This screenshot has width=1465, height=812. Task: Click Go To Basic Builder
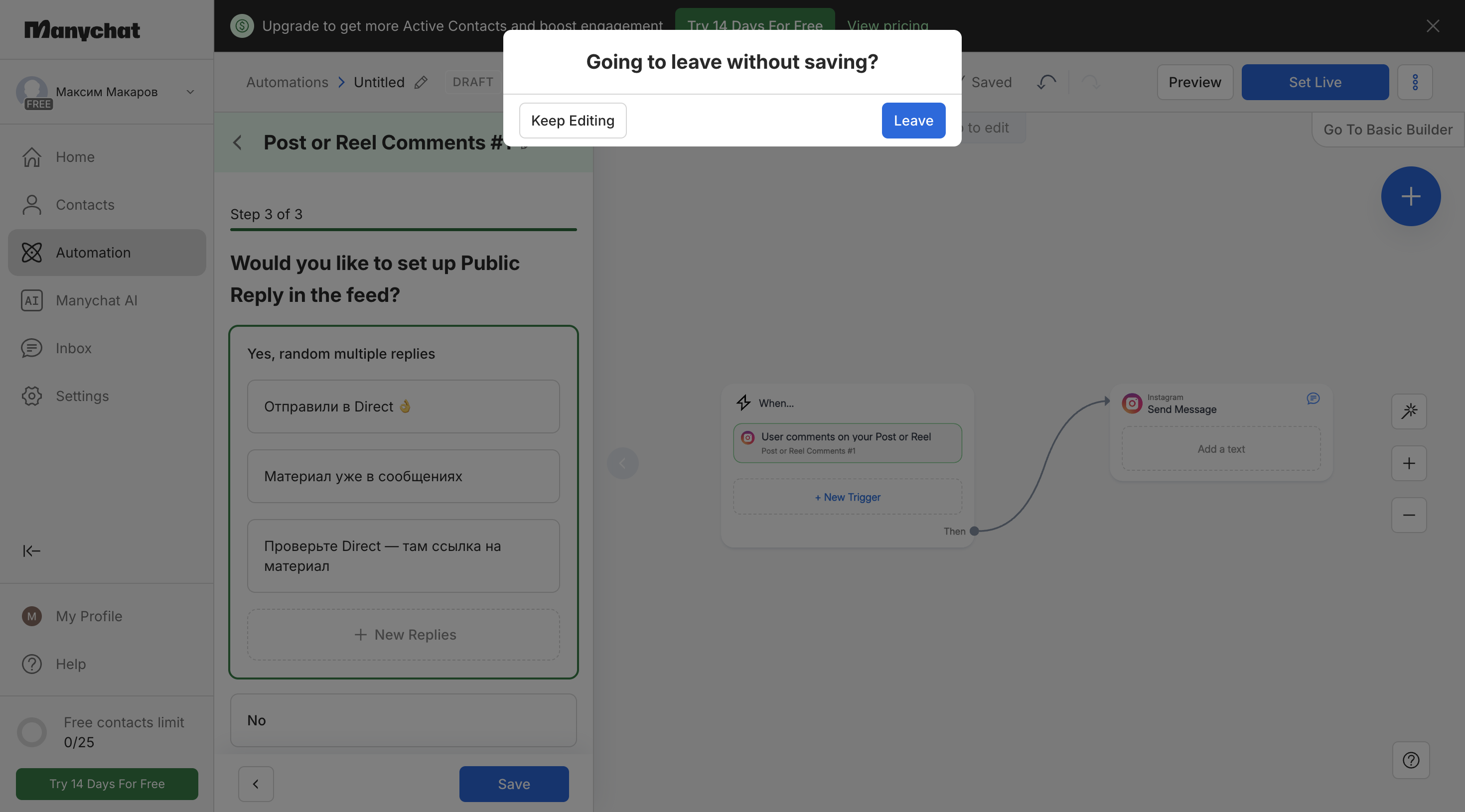[x=1388, y=130]
